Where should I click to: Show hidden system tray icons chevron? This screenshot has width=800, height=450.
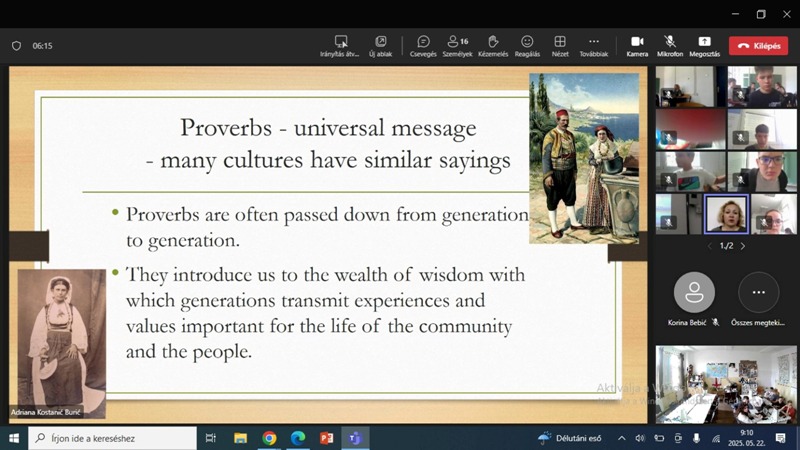coord(621,438)
